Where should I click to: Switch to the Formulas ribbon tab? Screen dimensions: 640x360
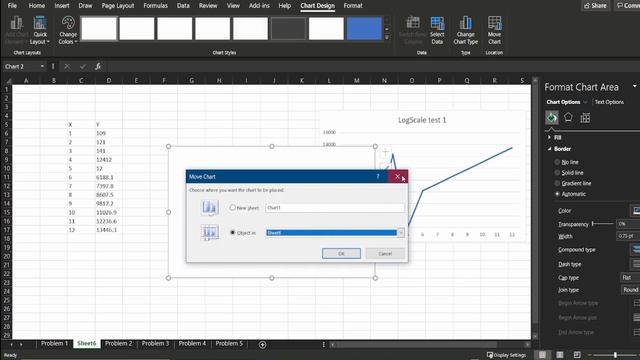(x=156, y=6)
